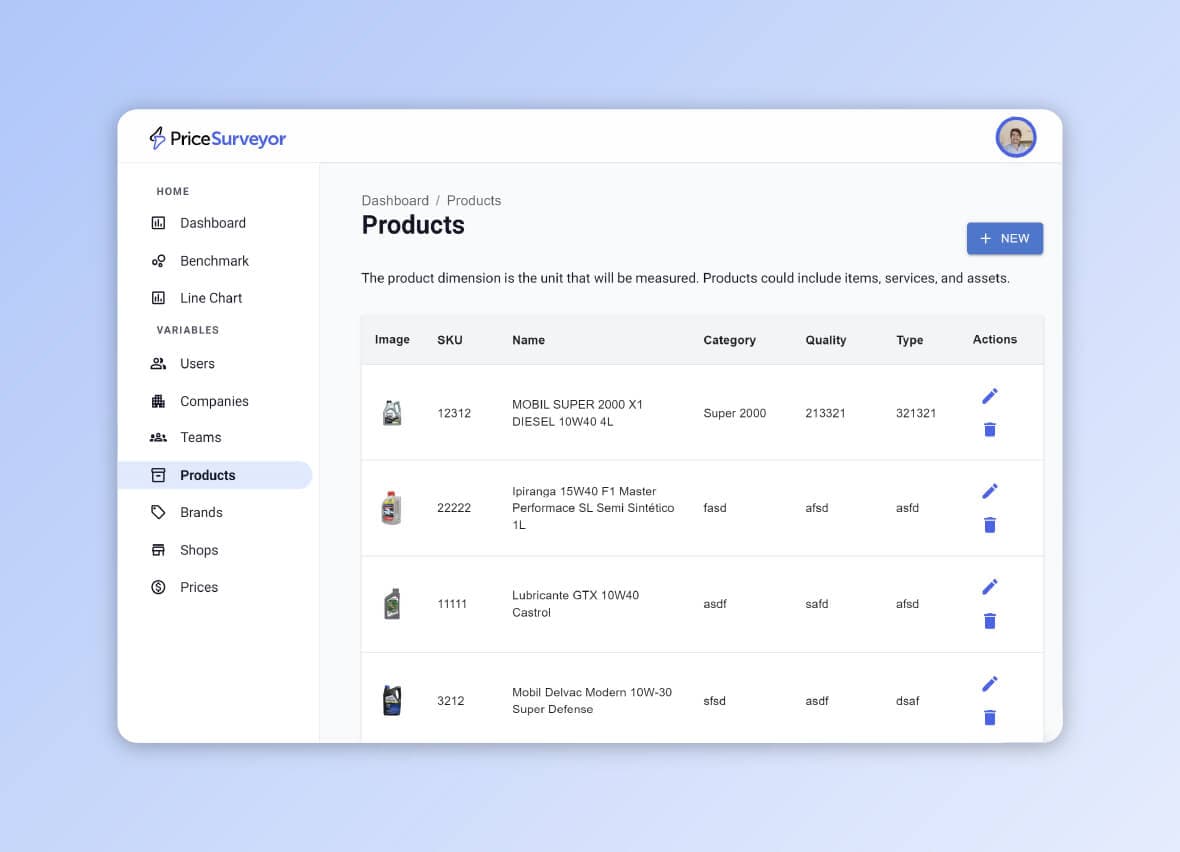Click SKU value 12312

(454, 413)
